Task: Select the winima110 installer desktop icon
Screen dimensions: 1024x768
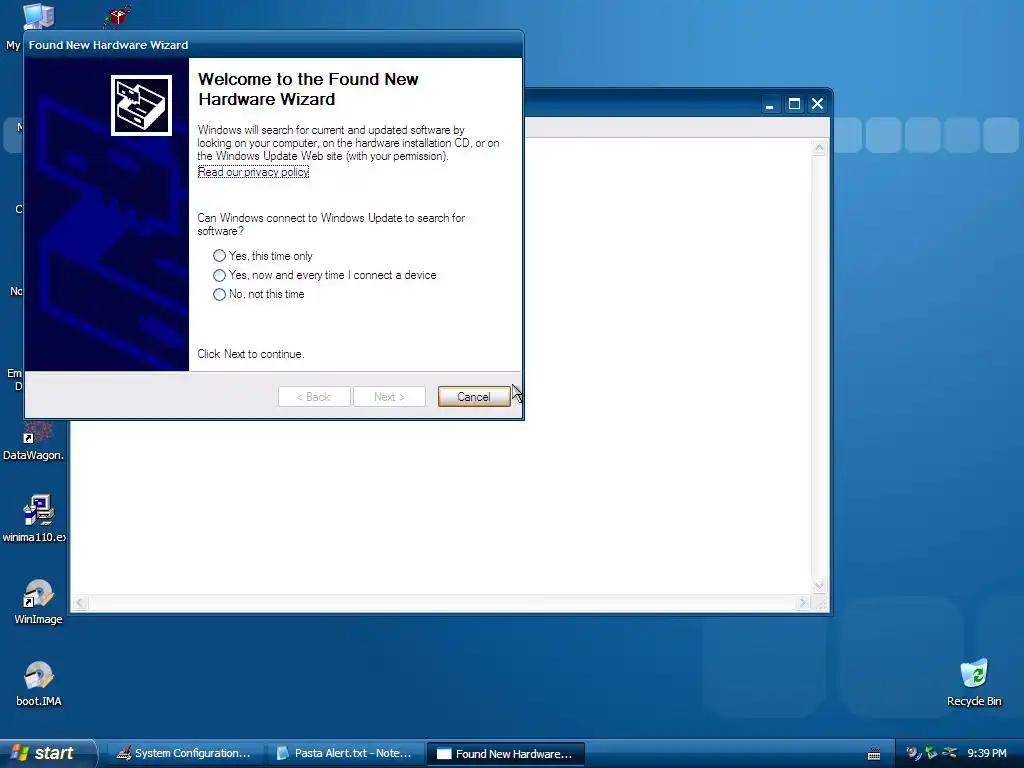Action: coord(36,519)
